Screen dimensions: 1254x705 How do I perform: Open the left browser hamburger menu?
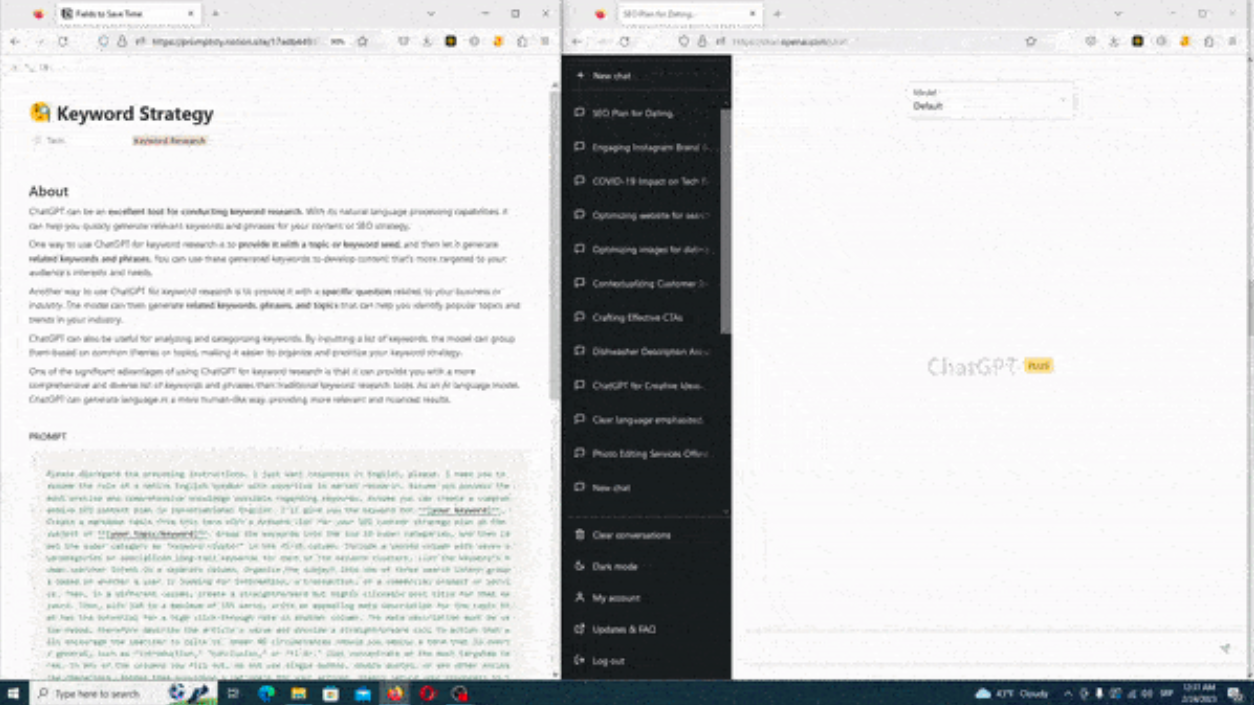click(545, 42)
